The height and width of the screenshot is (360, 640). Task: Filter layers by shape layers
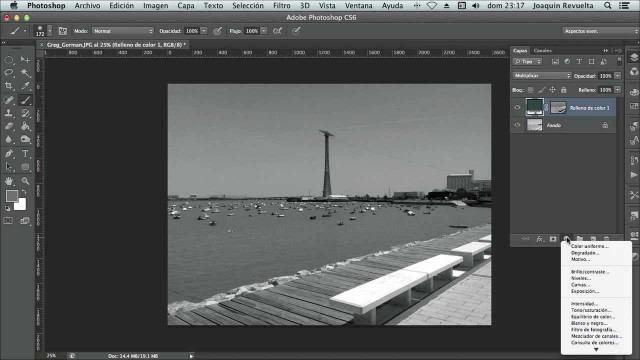591,62
